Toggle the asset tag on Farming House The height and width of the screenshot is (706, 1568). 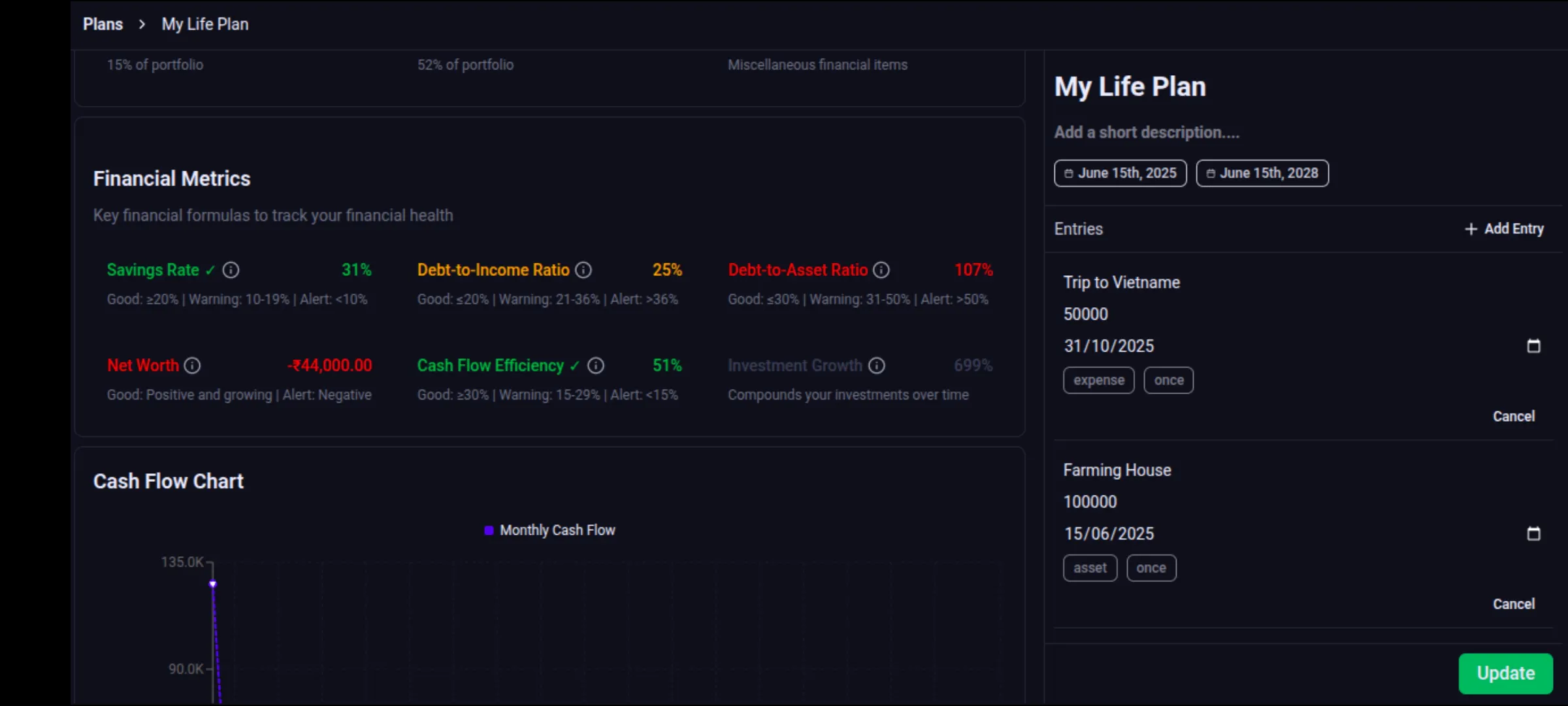(1090, 568)
